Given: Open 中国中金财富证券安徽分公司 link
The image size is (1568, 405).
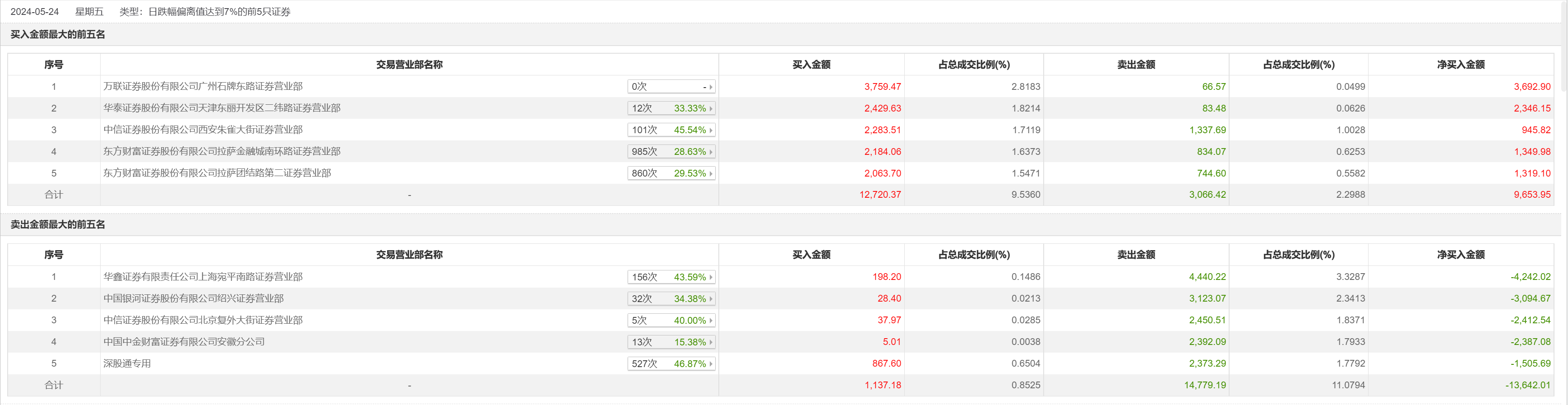Looking at the screenshot, I should pyautogui.click(x=184, y=342).
